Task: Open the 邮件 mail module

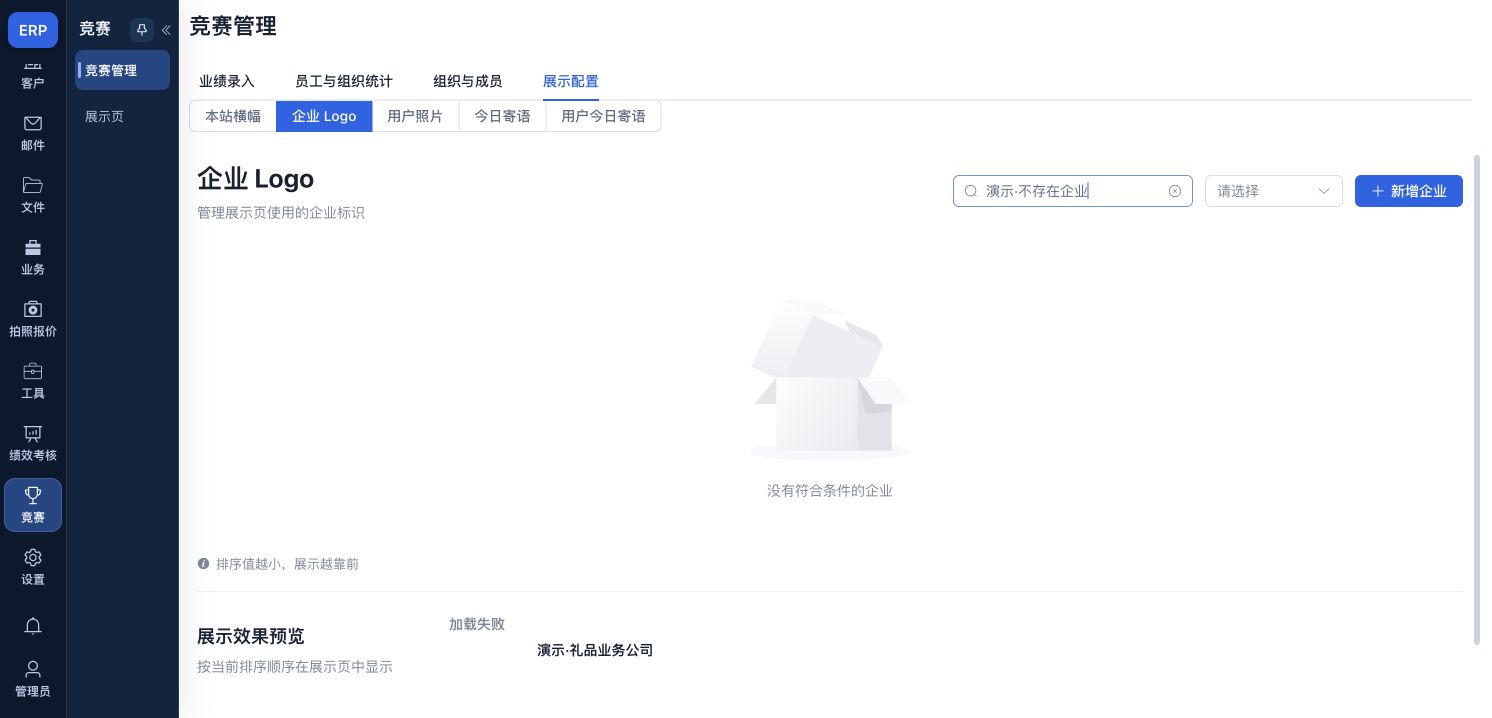Action: 33,133
